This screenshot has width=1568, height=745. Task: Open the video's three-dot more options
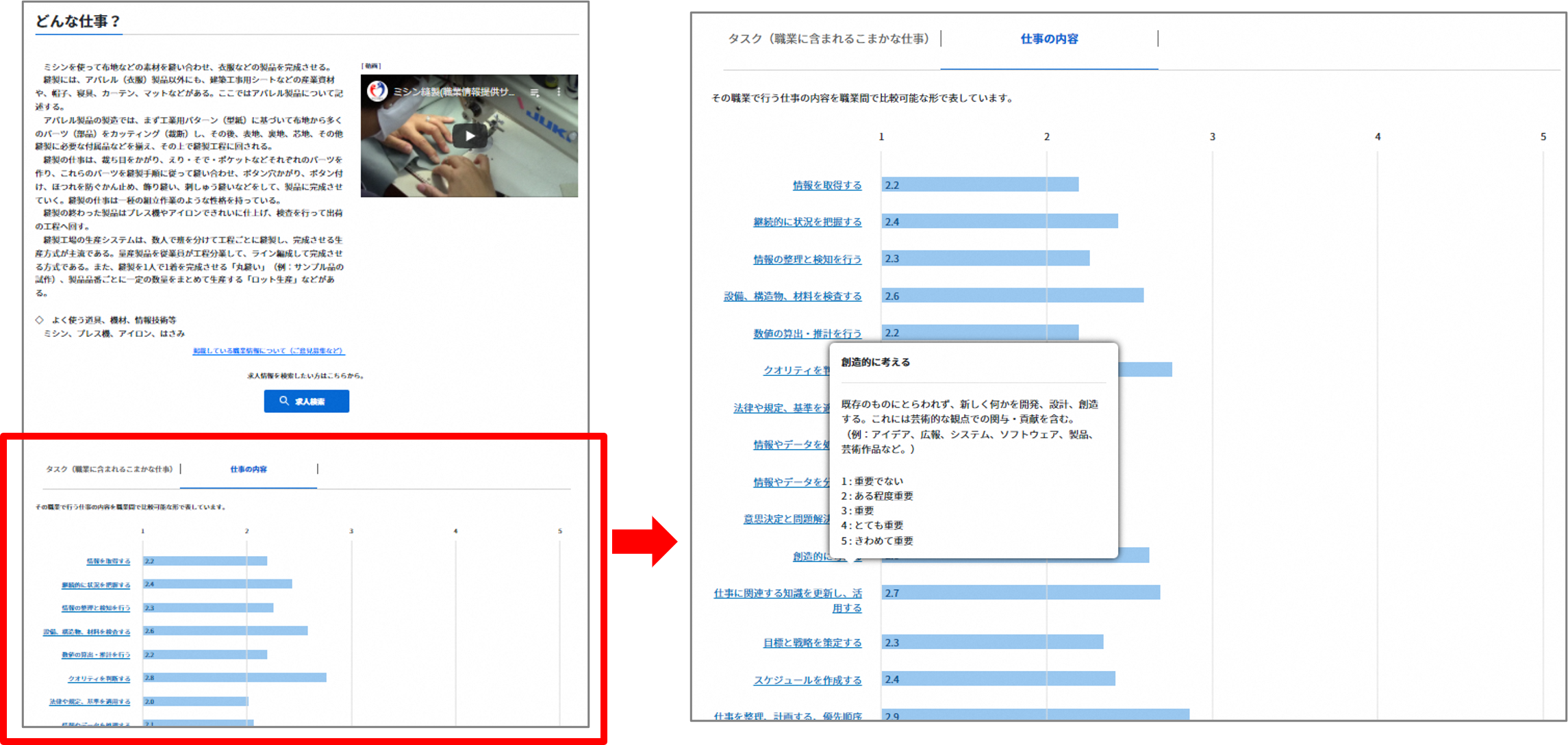559,92
